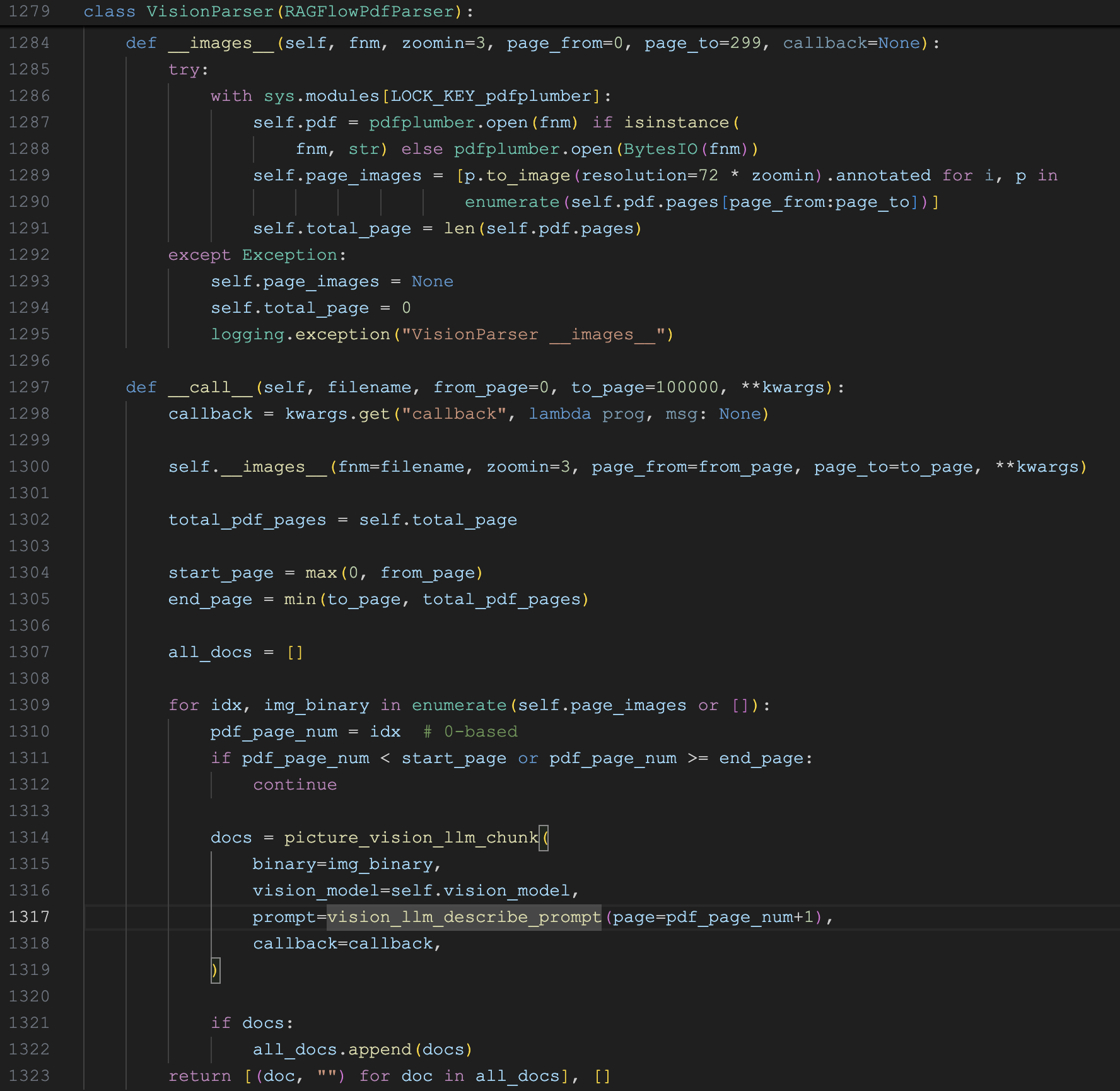Image resolution: width=1120 pixels, height=1091 pixels.
Task: Click the return keyword on line 1323
Action: (199, 1076)
